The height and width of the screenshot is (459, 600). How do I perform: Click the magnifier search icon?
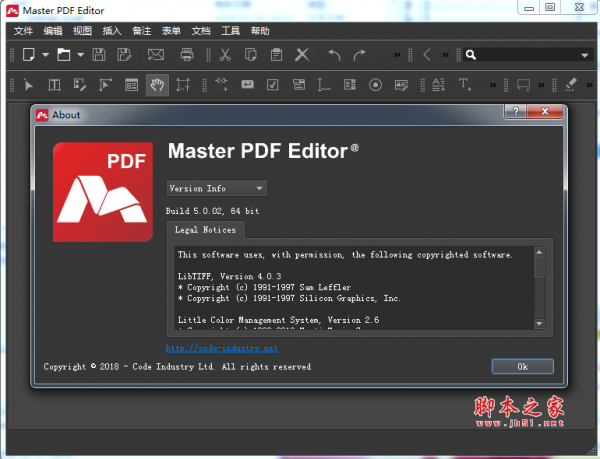[x=471, y=55]
